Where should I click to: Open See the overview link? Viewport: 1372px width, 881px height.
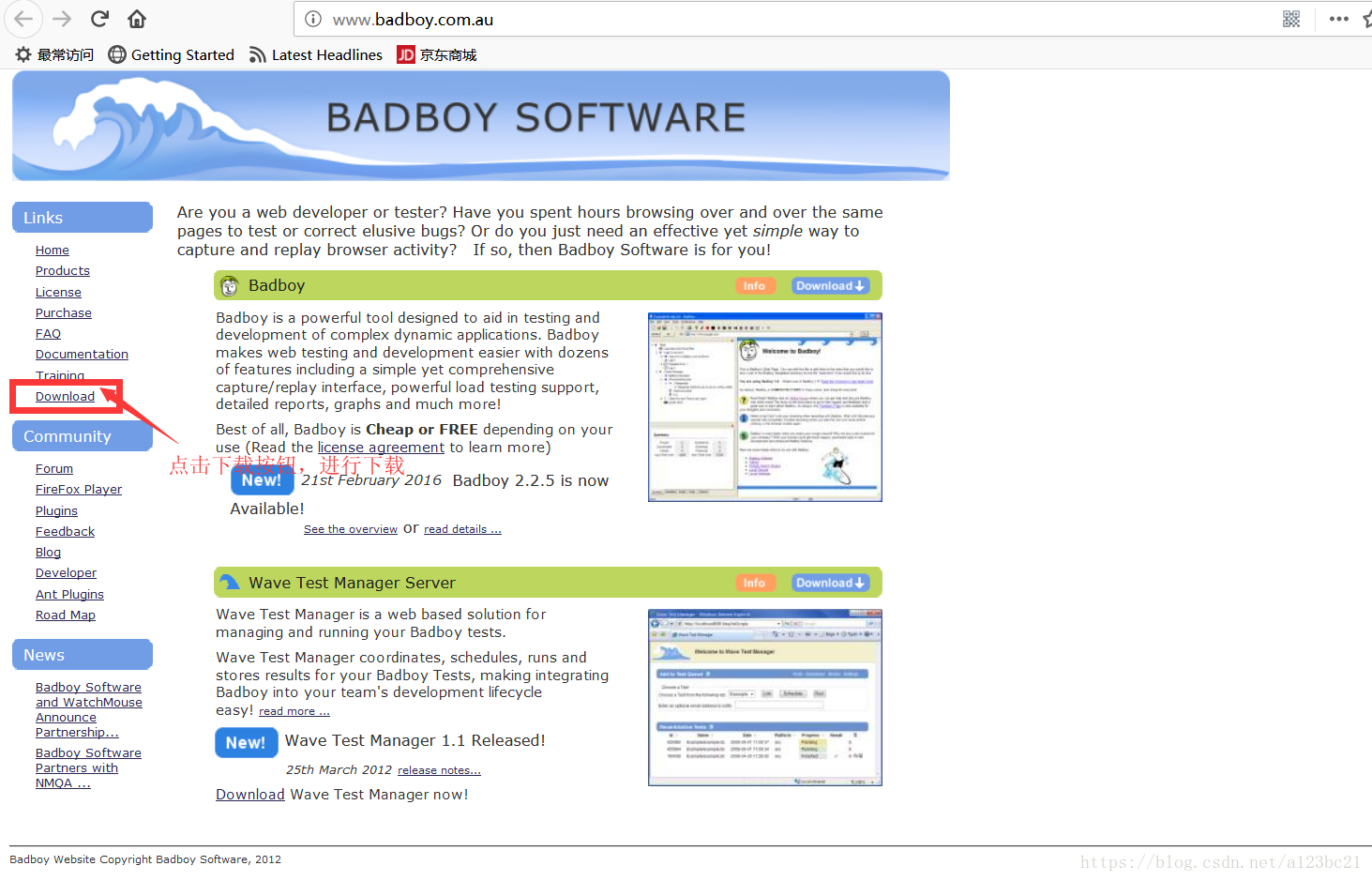(351, 529)
